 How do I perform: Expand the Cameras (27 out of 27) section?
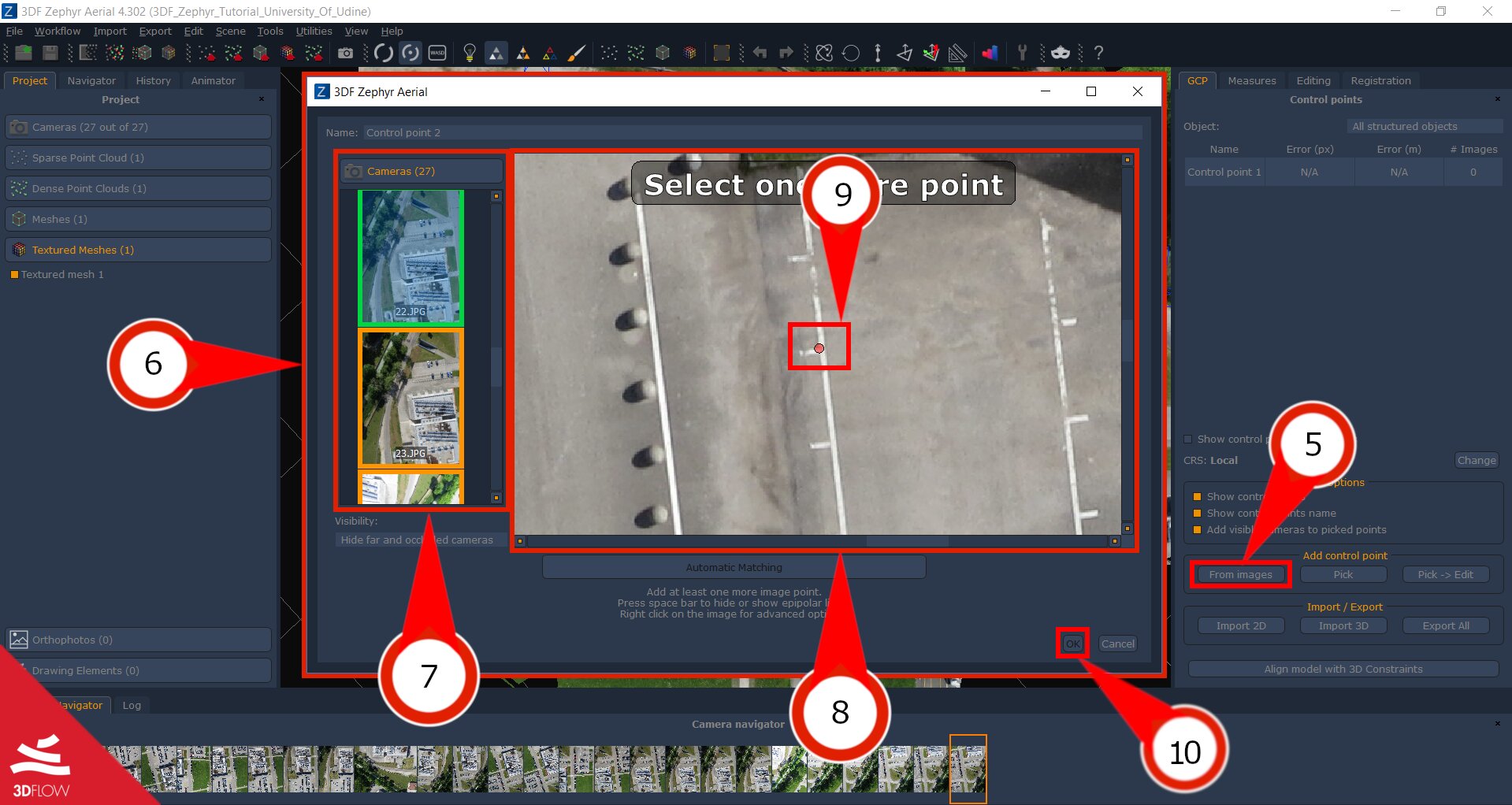(138, 127)
